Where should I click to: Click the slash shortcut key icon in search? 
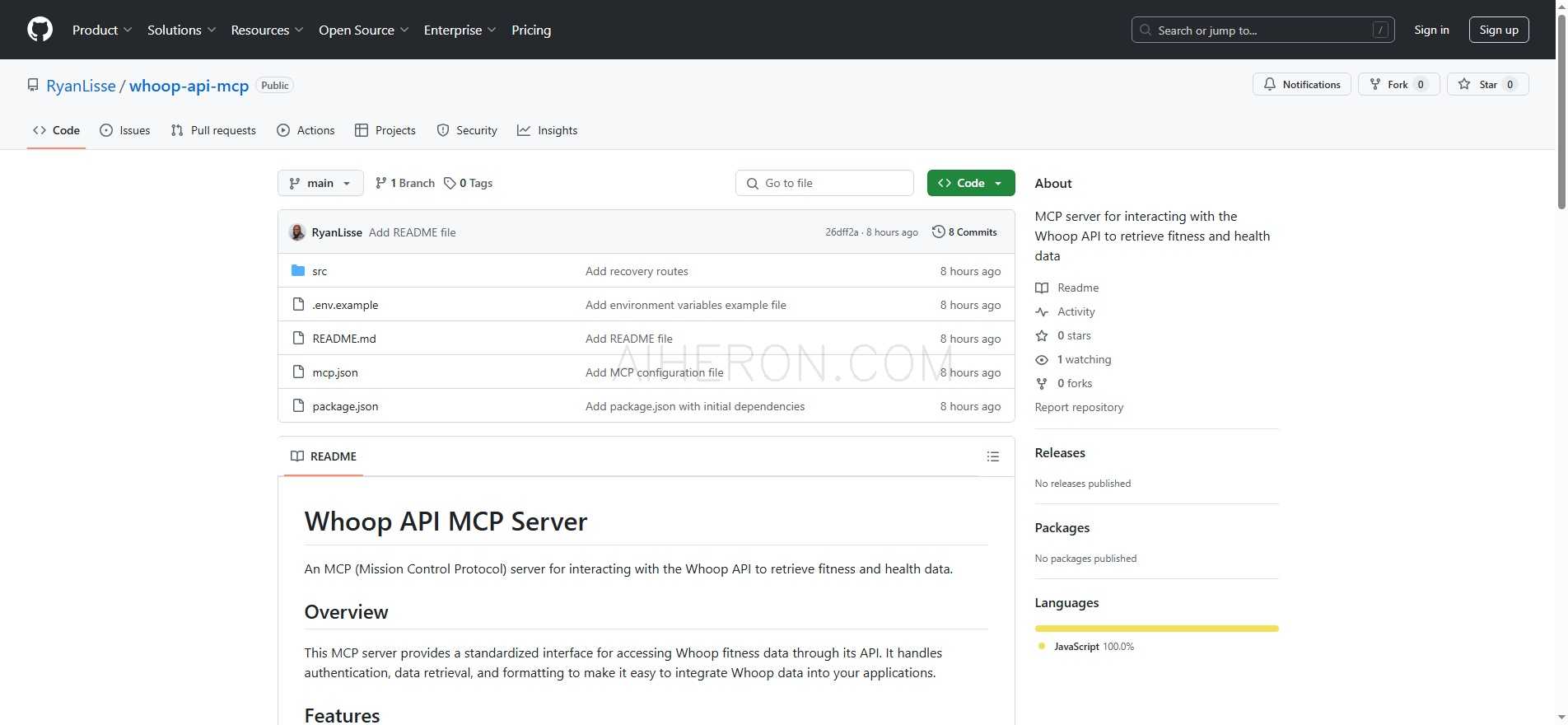1380,30
